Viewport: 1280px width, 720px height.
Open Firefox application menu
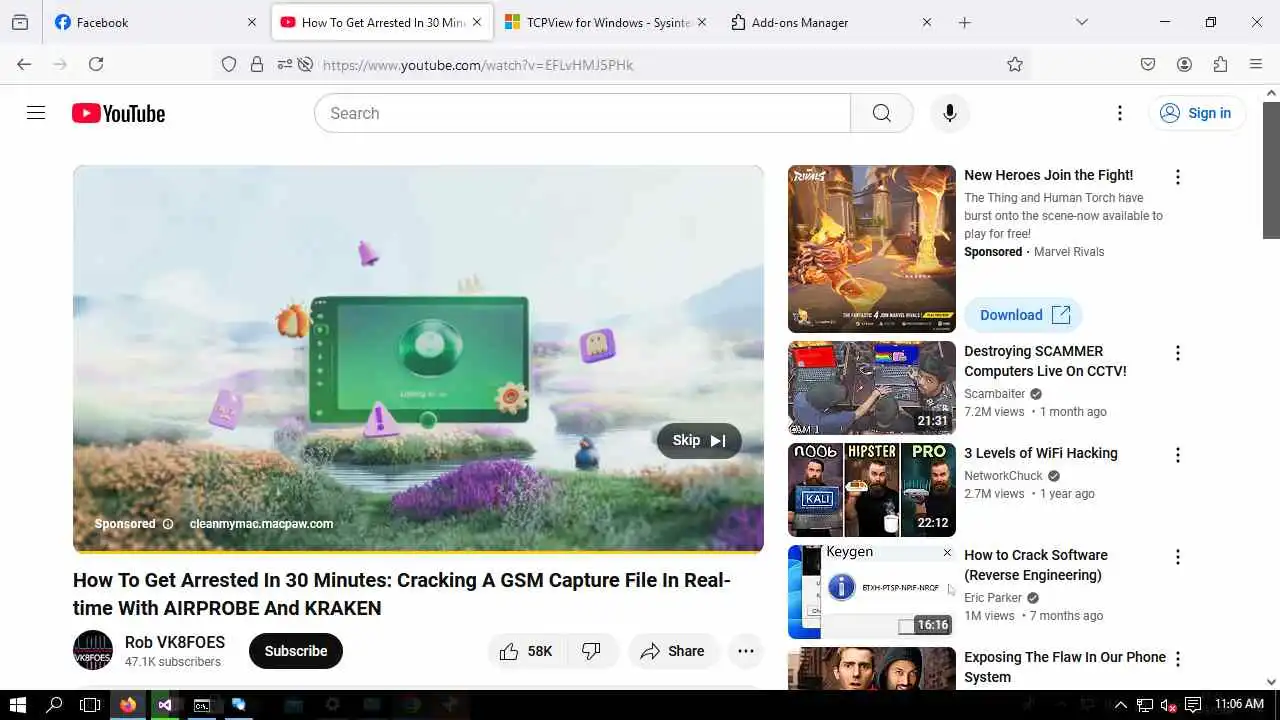(x=1256, y=64)
